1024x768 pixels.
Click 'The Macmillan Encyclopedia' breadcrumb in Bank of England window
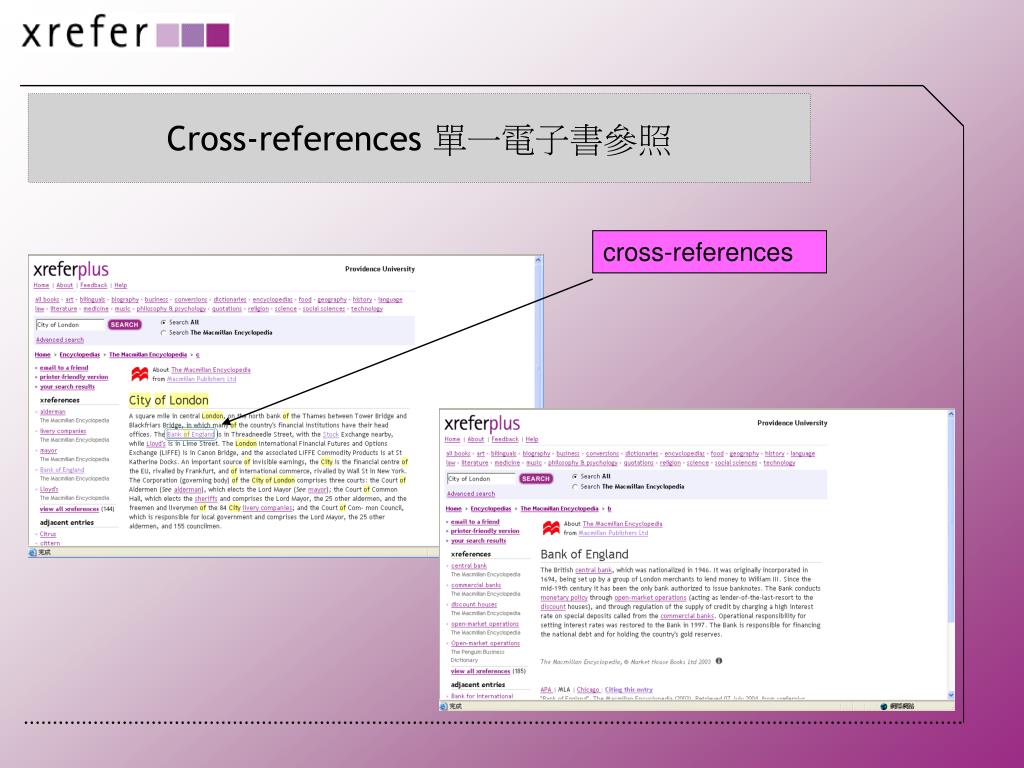point(560,509)
